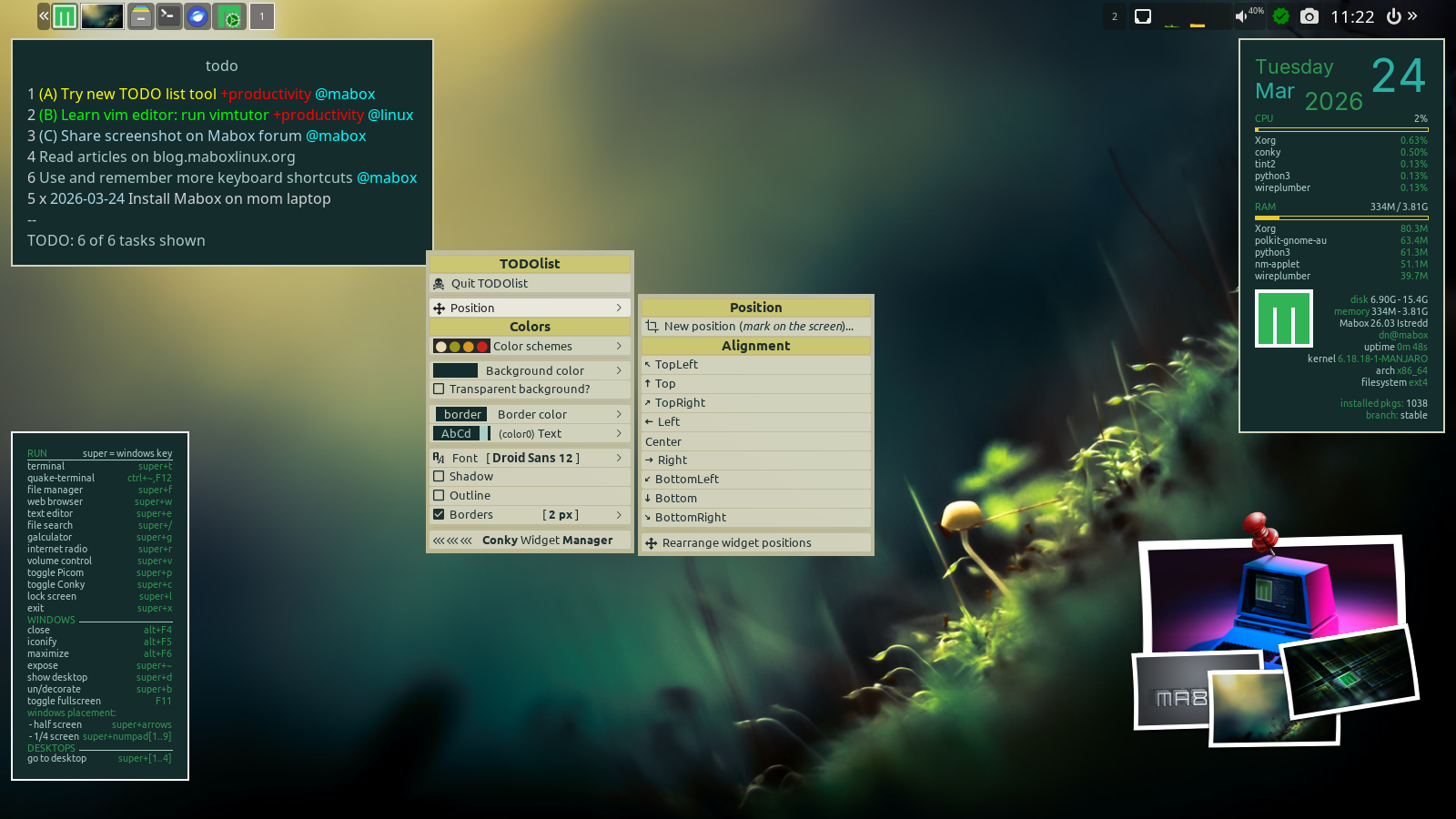Image resolution: width=1456 pixels, height=819 pixels.
Task: Click Quit TODOlist
Action: [489, 284]
